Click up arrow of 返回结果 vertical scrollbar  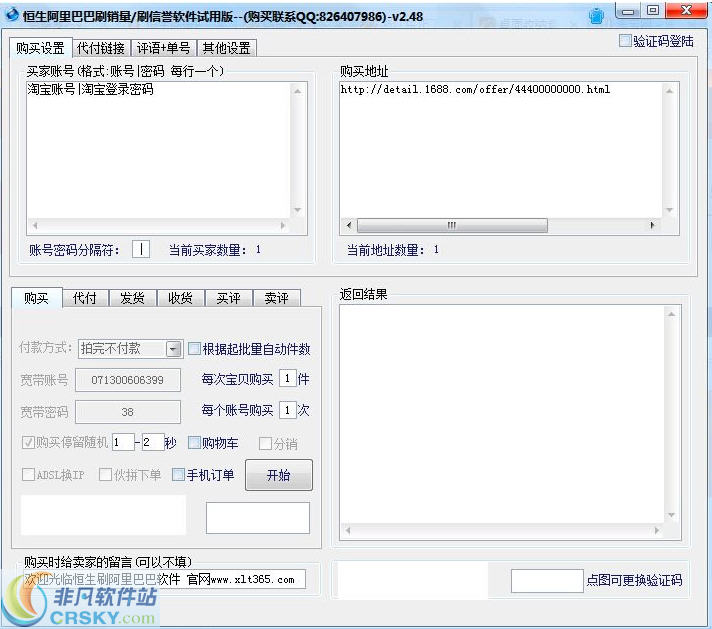click(672, 314)
